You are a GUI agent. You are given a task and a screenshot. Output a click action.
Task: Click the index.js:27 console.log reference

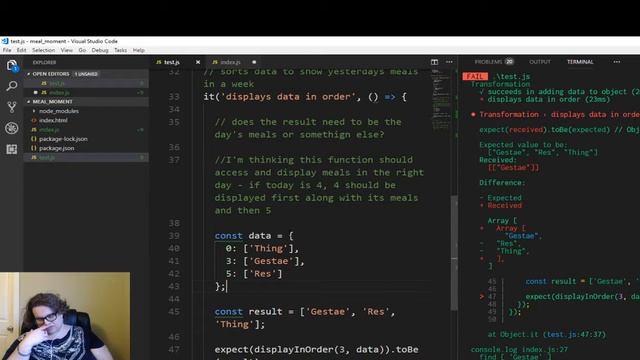[544, 350]
